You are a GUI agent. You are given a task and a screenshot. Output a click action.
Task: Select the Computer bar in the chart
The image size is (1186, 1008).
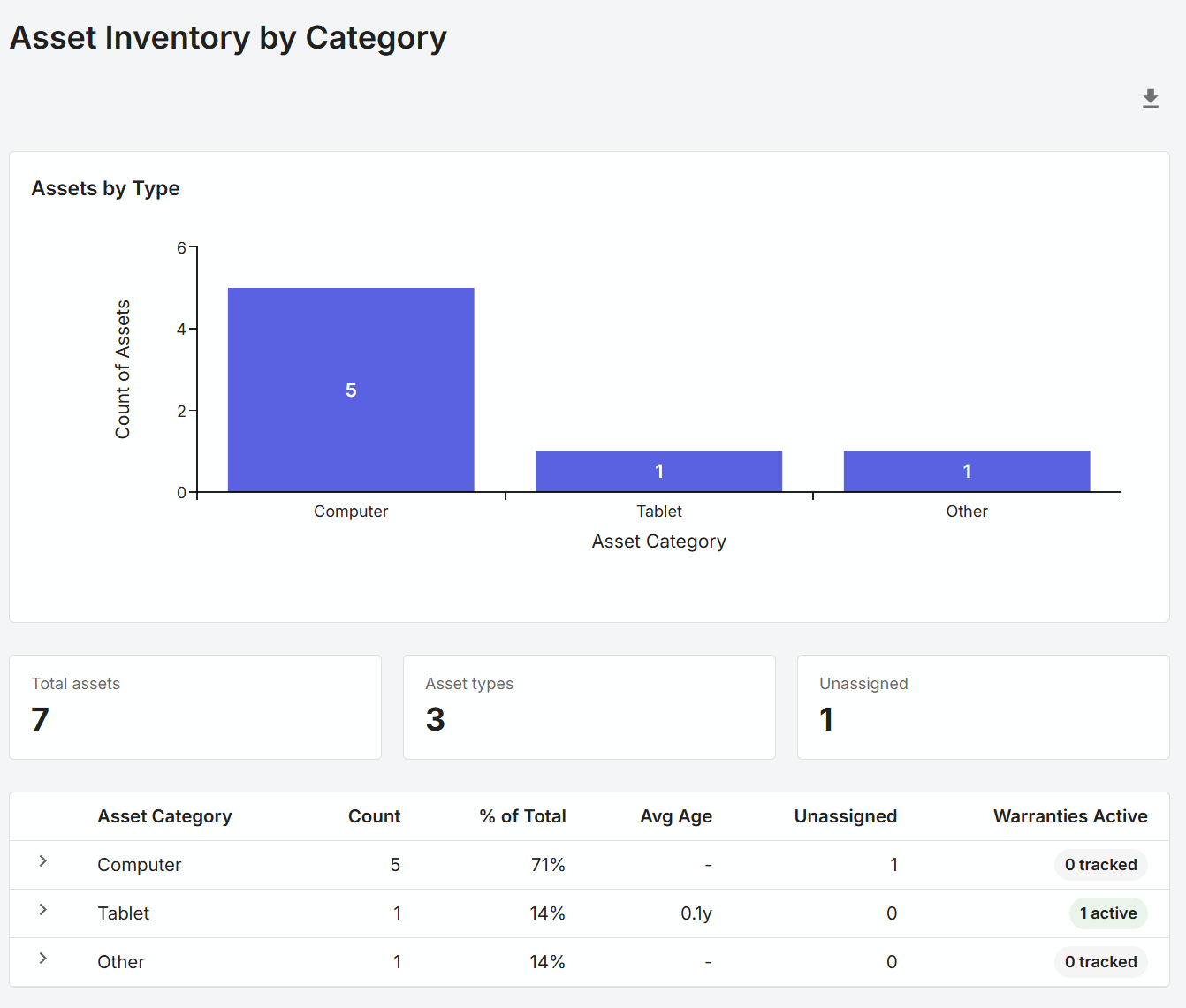coord(351,389)
